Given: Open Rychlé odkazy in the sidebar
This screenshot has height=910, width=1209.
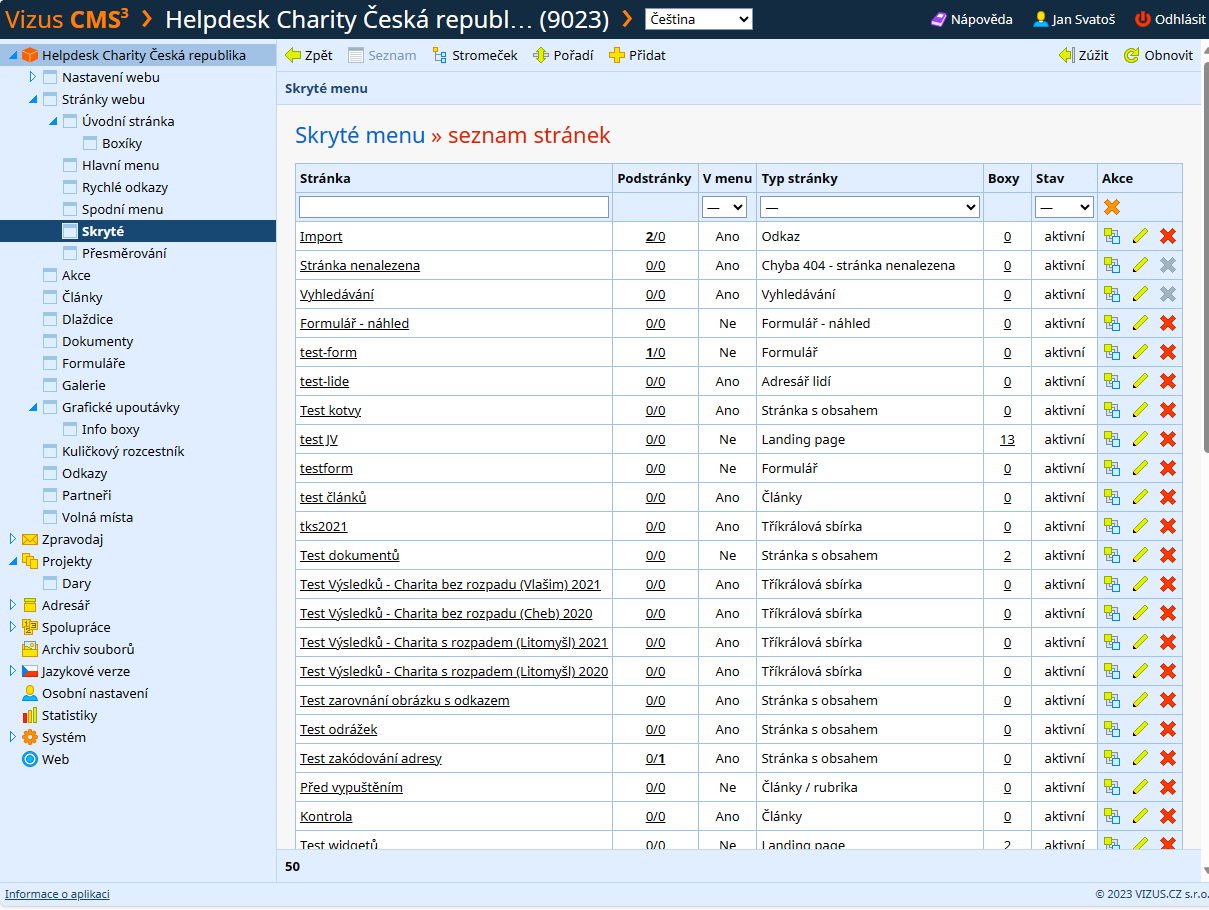Looking at the screenshot, I should coord(125,187).
